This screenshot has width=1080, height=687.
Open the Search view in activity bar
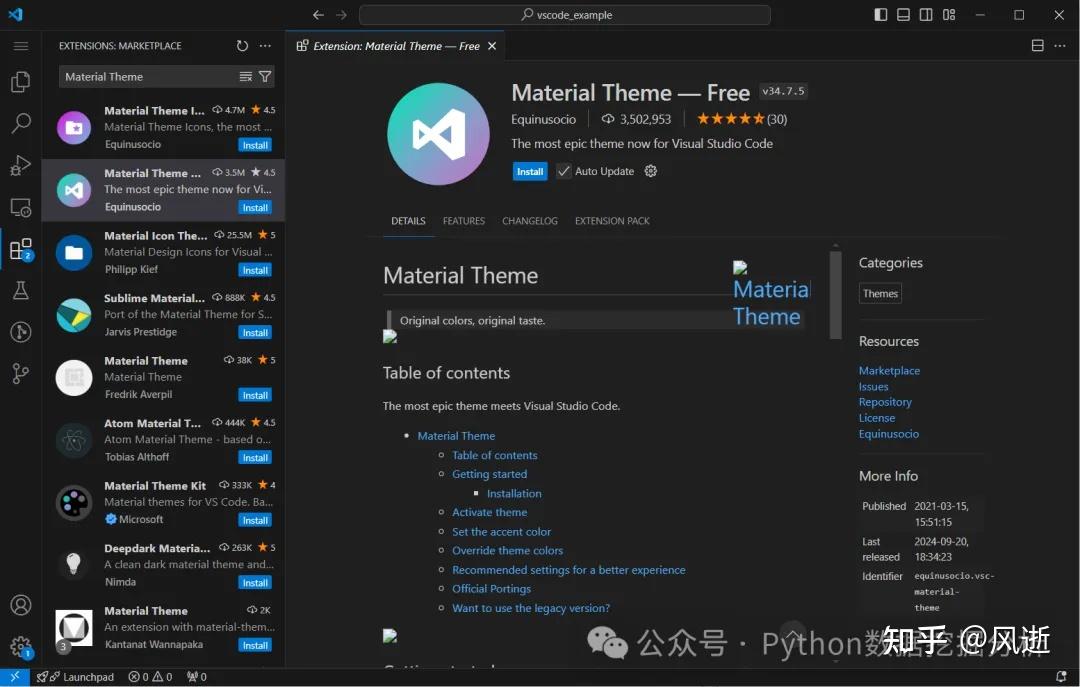[21, 123]
